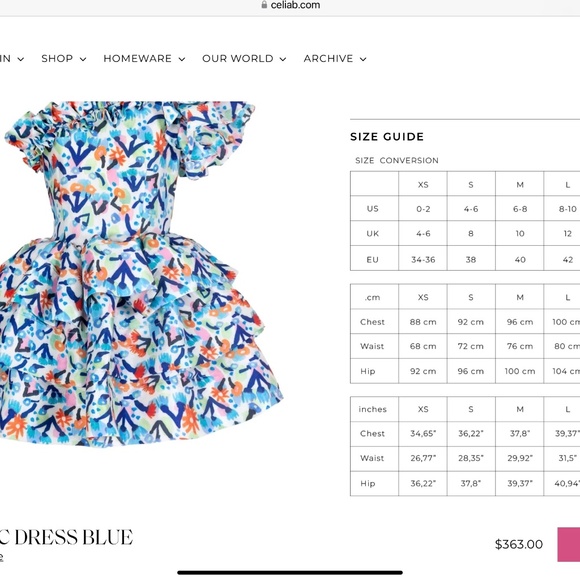Expand the ARCHIVE dropdown chevron
Screen dimensions: 580x580
point(363,59)
